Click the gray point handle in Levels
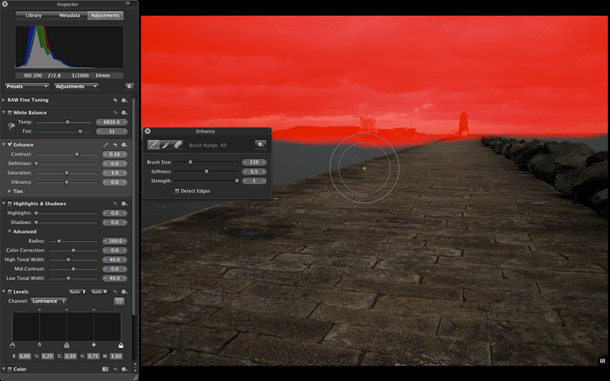 tap(67, 345)
